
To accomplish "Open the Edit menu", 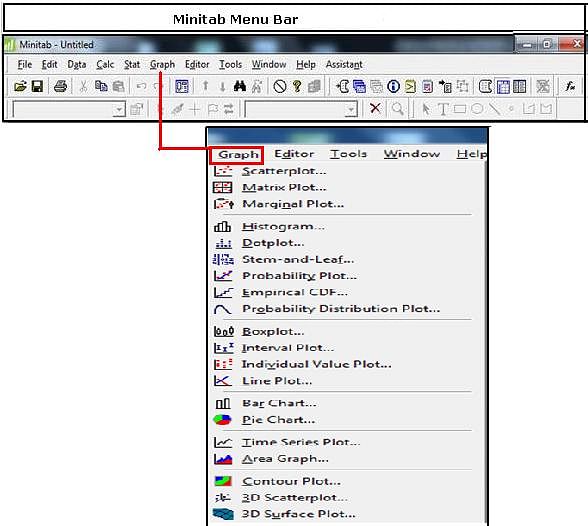I will point(49,64).
